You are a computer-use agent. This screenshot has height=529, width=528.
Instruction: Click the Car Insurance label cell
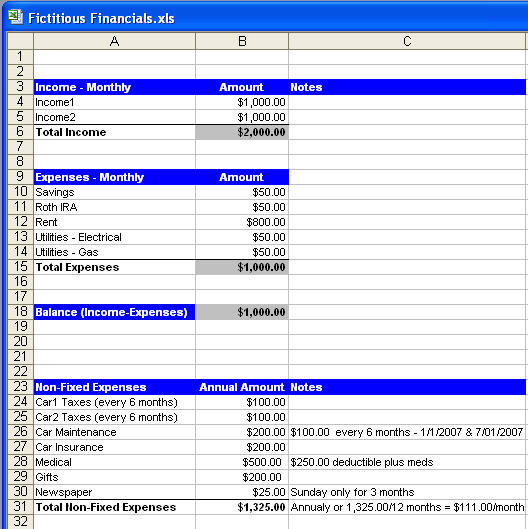[x=114, y=447]
